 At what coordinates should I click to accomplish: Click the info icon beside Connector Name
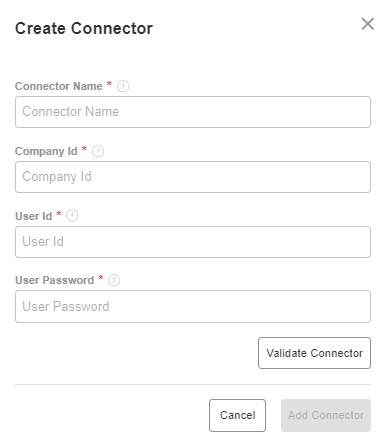[123, 86]
